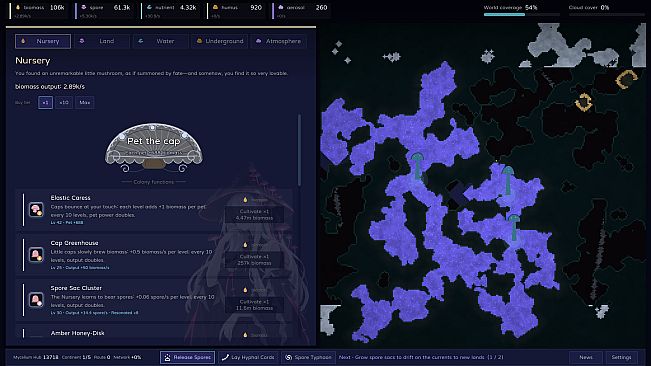Screen dimensions: 651x366
Task: Click the Cap Greenhouse upgrade icon
Action: click(36, 254)
